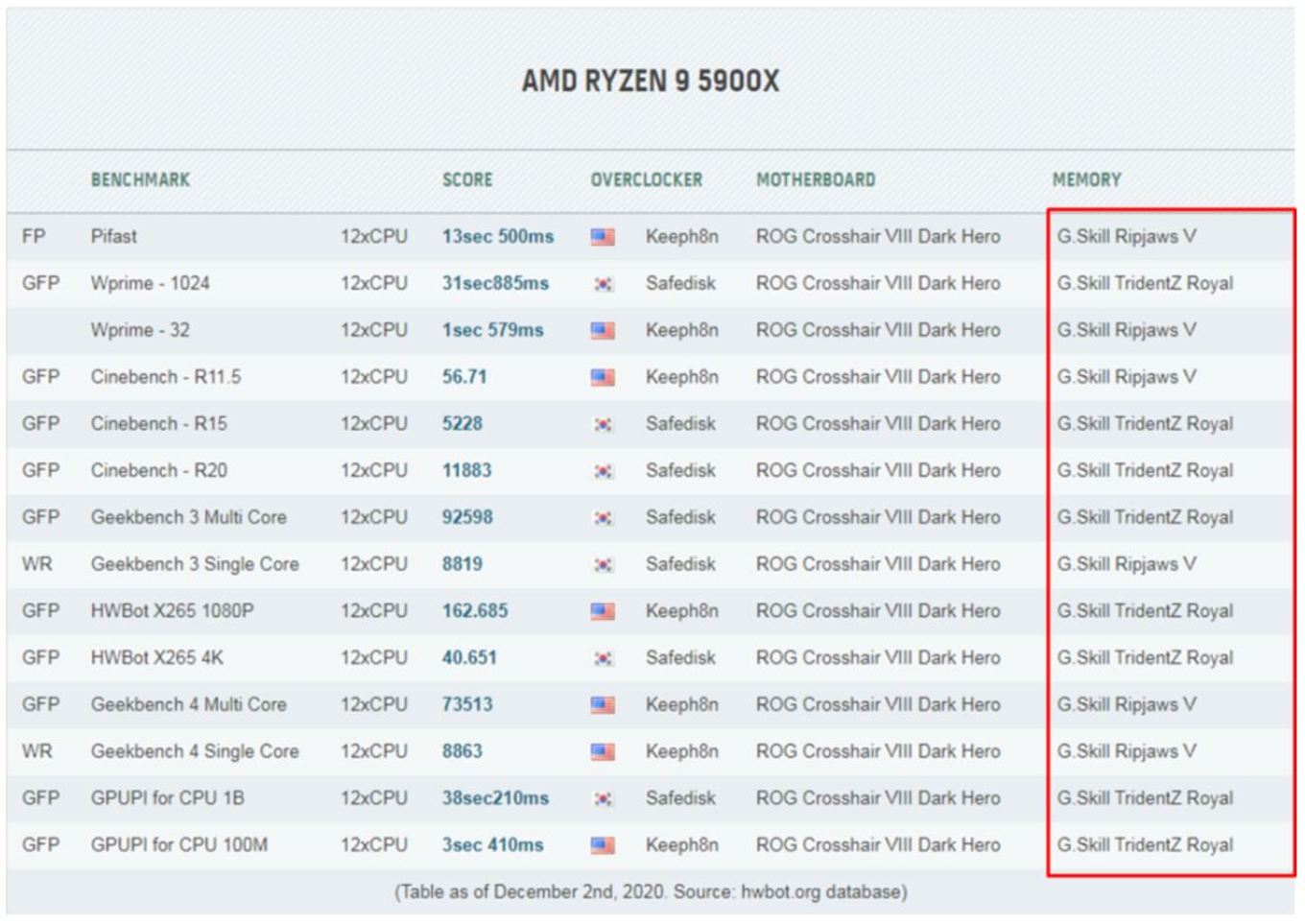Click 12xCPU in the HWBot X265 4K row
The image size is (1305, 924).
pyautogui.click(x=374, y=657)
